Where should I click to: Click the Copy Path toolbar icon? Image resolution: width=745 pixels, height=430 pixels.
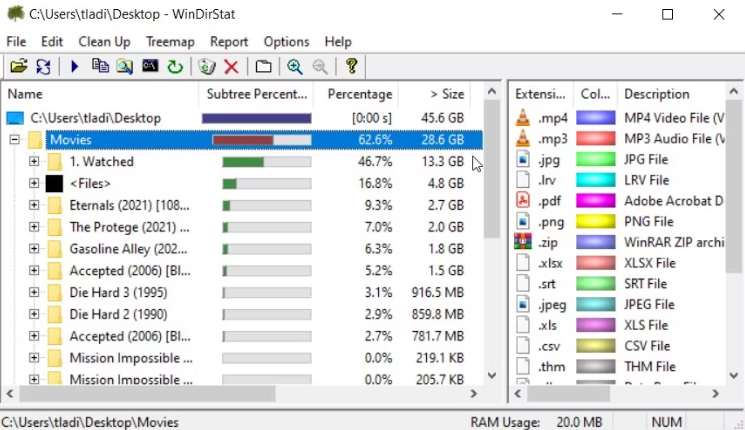click(x=100, y=66)
